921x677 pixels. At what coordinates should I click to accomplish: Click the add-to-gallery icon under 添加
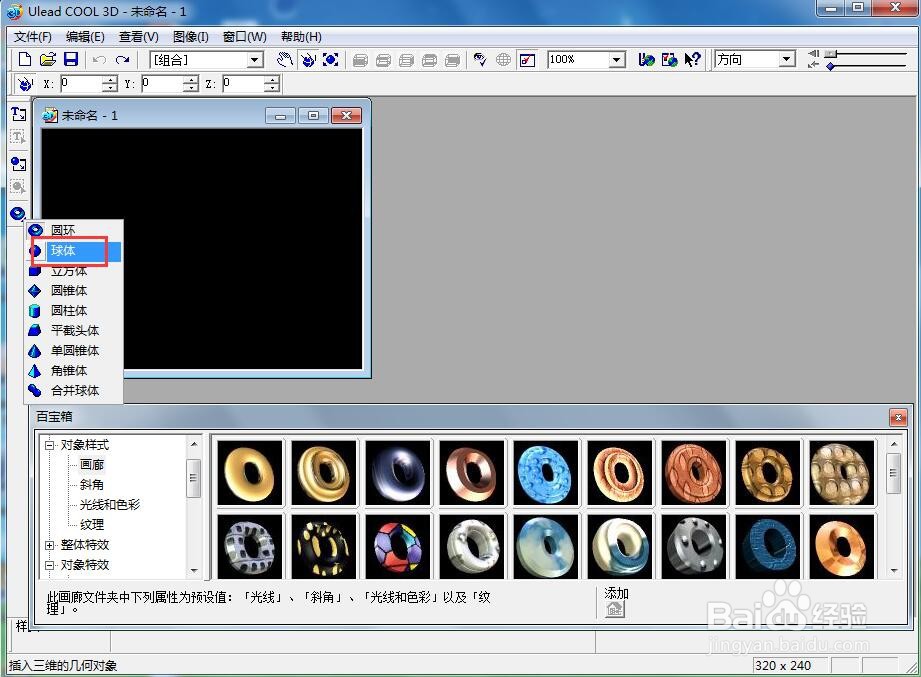tap(615, 609)
